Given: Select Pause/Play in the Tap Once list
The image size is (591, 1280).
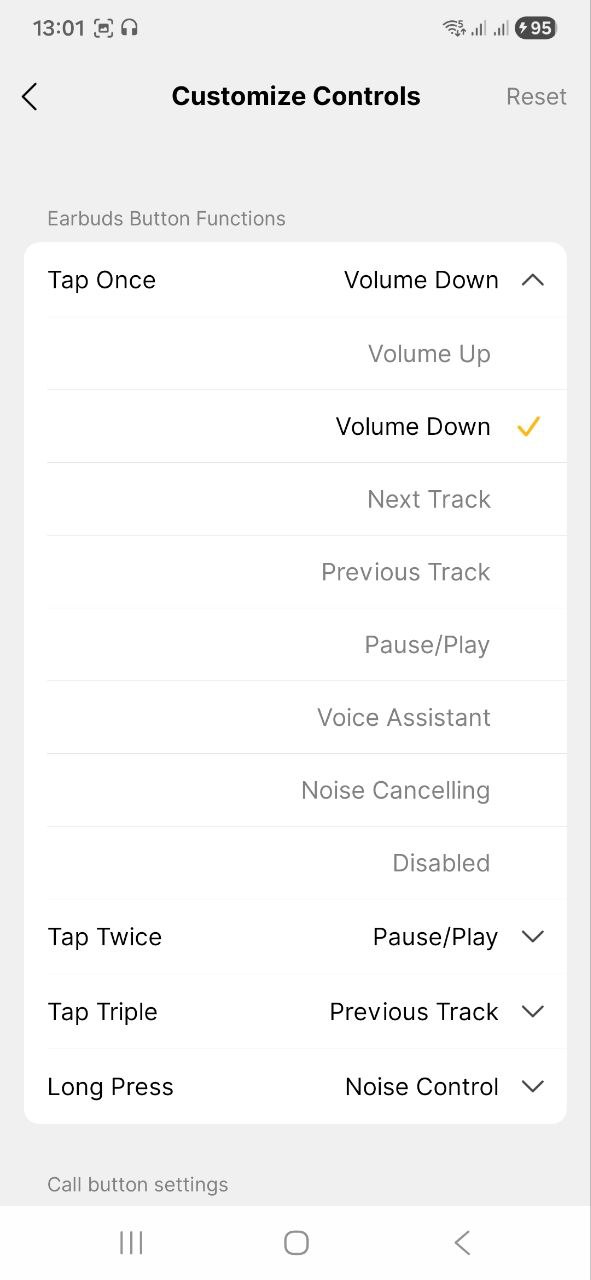Looking at the screenshot, I should click(306, 645).
